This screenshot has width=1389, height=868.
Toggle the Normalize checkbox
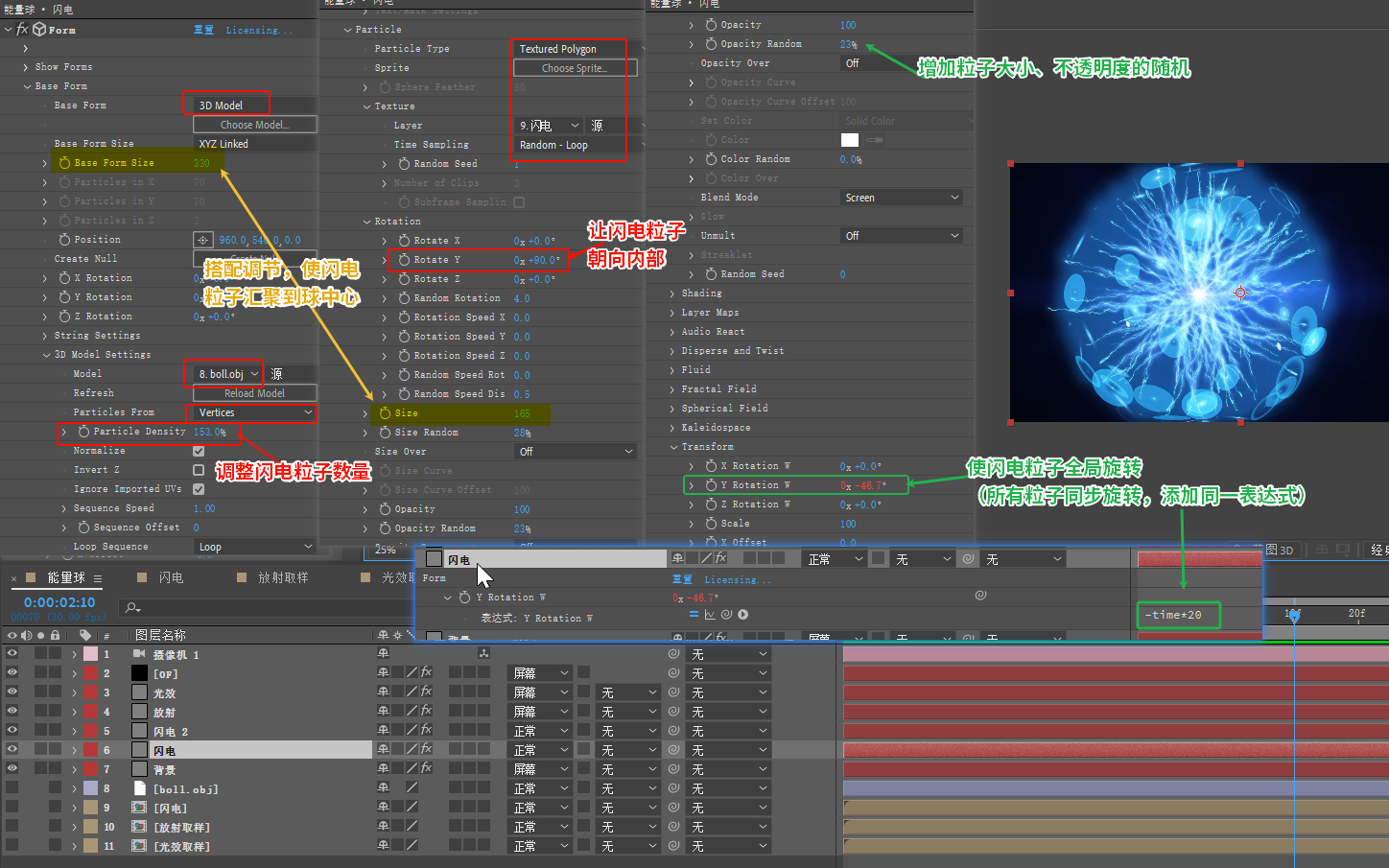[x=199, y=451]
